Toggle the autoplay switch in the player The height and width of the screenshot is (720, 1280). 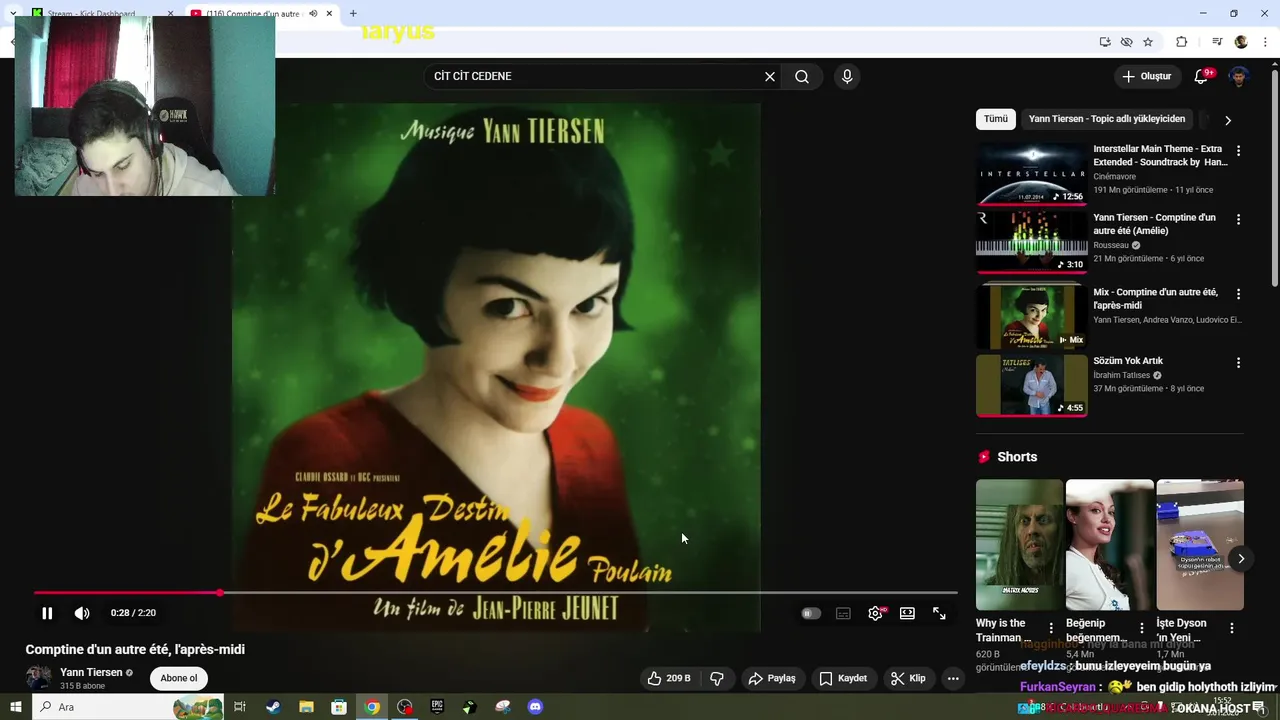pos(811,613)
